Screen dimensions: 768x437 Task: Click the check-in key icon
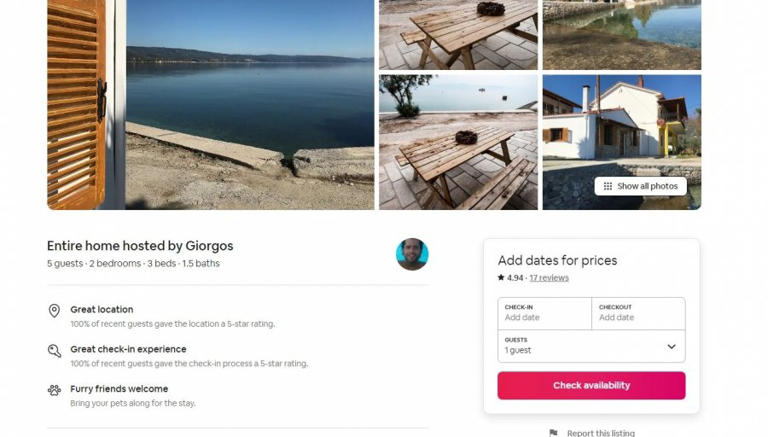[54, 351]
